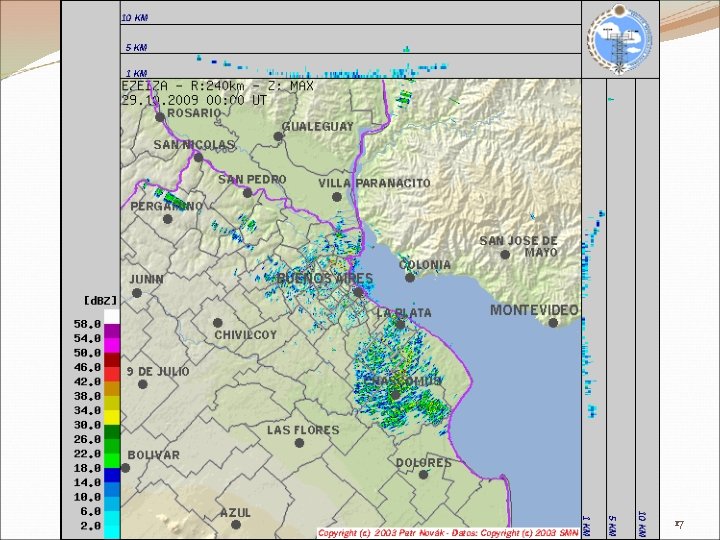Select the Chivilcoy city marker dot
720x540 pixels.
218,323
